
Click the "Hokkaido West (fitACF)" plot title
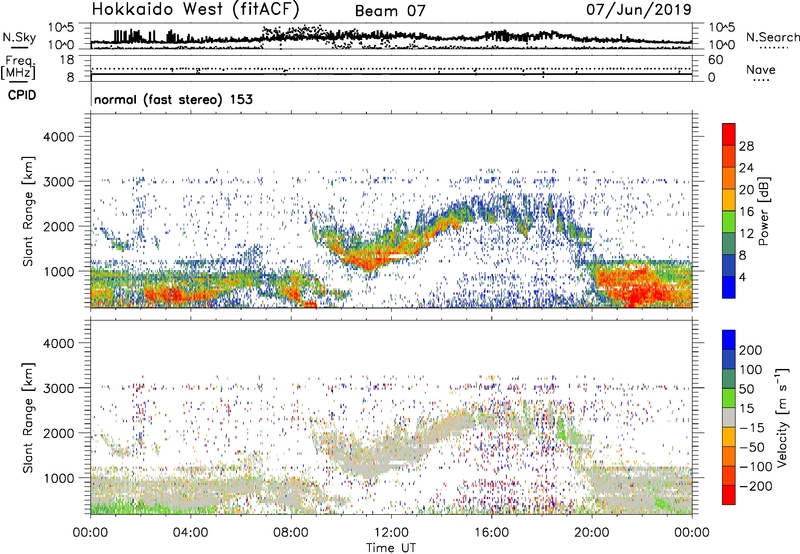coord(195,10)
